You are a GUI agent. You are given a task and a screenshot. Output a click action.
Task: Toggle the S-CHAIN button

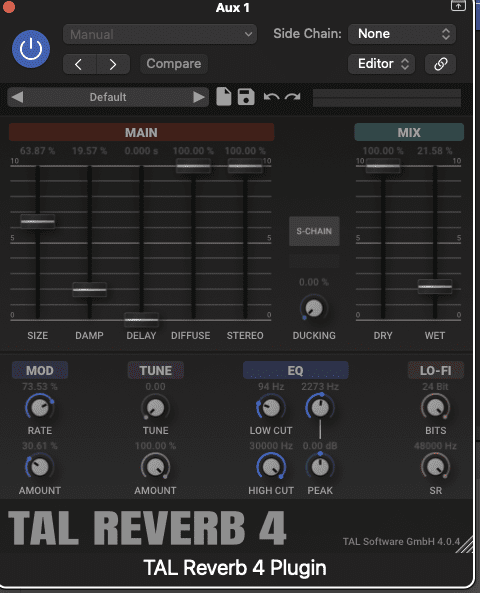pos(314,231)
